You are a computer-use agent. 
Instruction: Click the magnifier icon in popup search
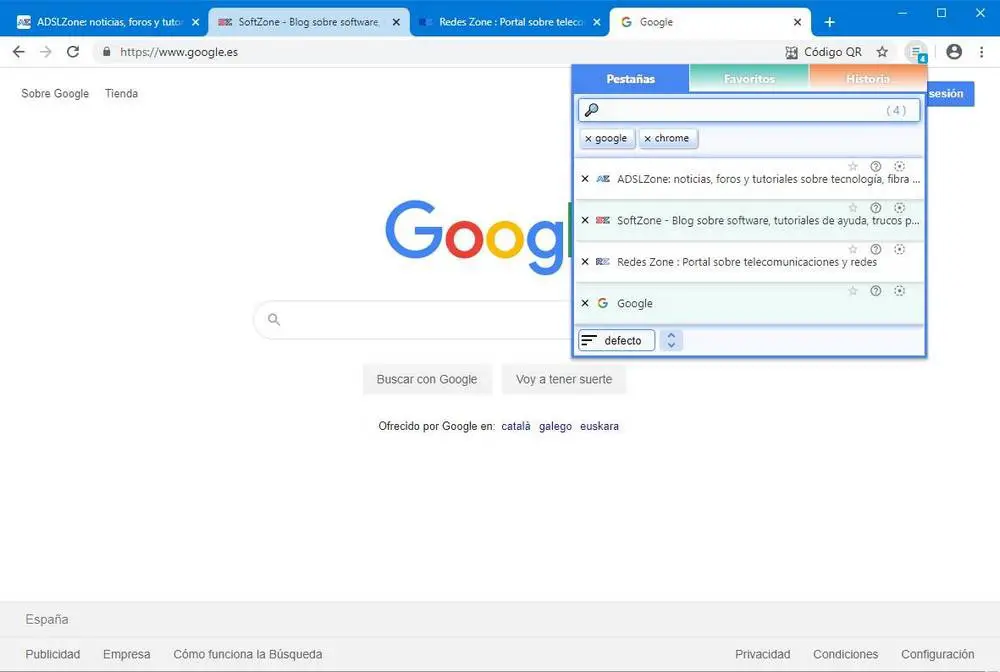(x=591, y=110)
